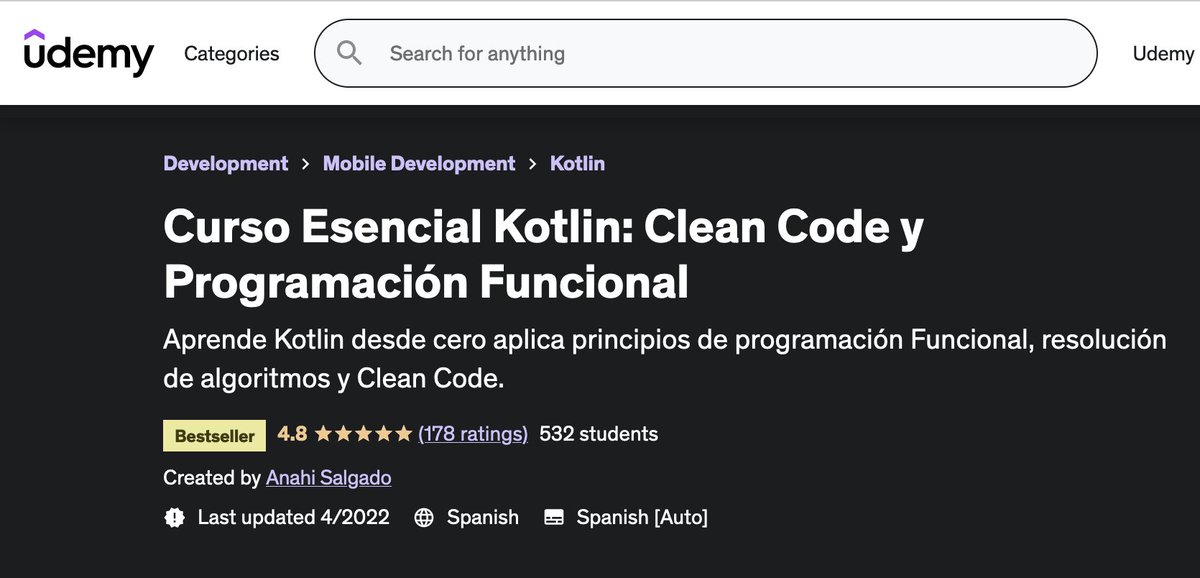
Task: Click 'Last updated 4/2022' text
Action: click(x=294, y=517)
